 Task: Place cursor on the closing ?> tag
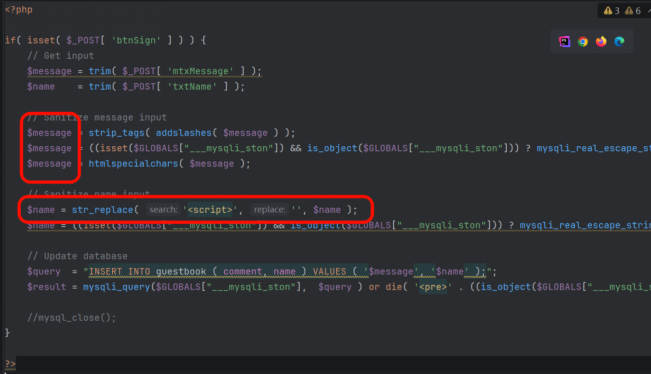point(10,364)
